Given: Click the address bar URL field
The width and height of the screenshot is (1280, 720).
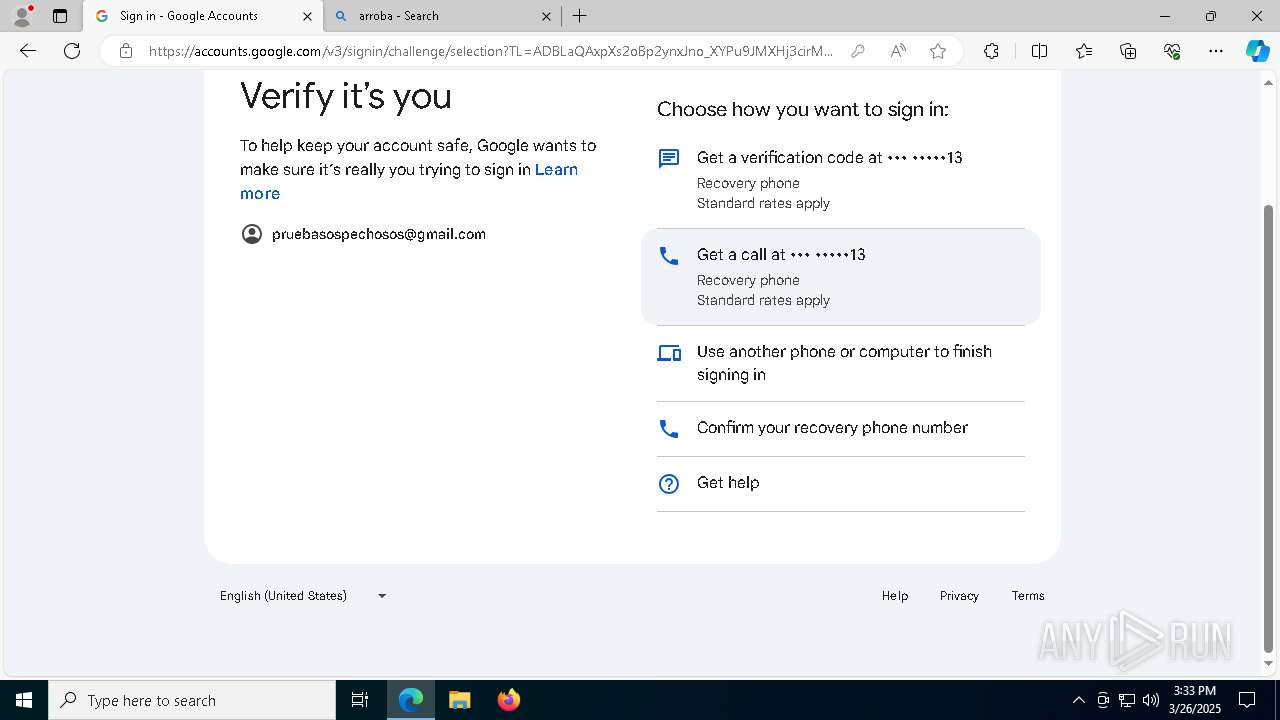Looking at the screenshot, I should coord(490,51).
